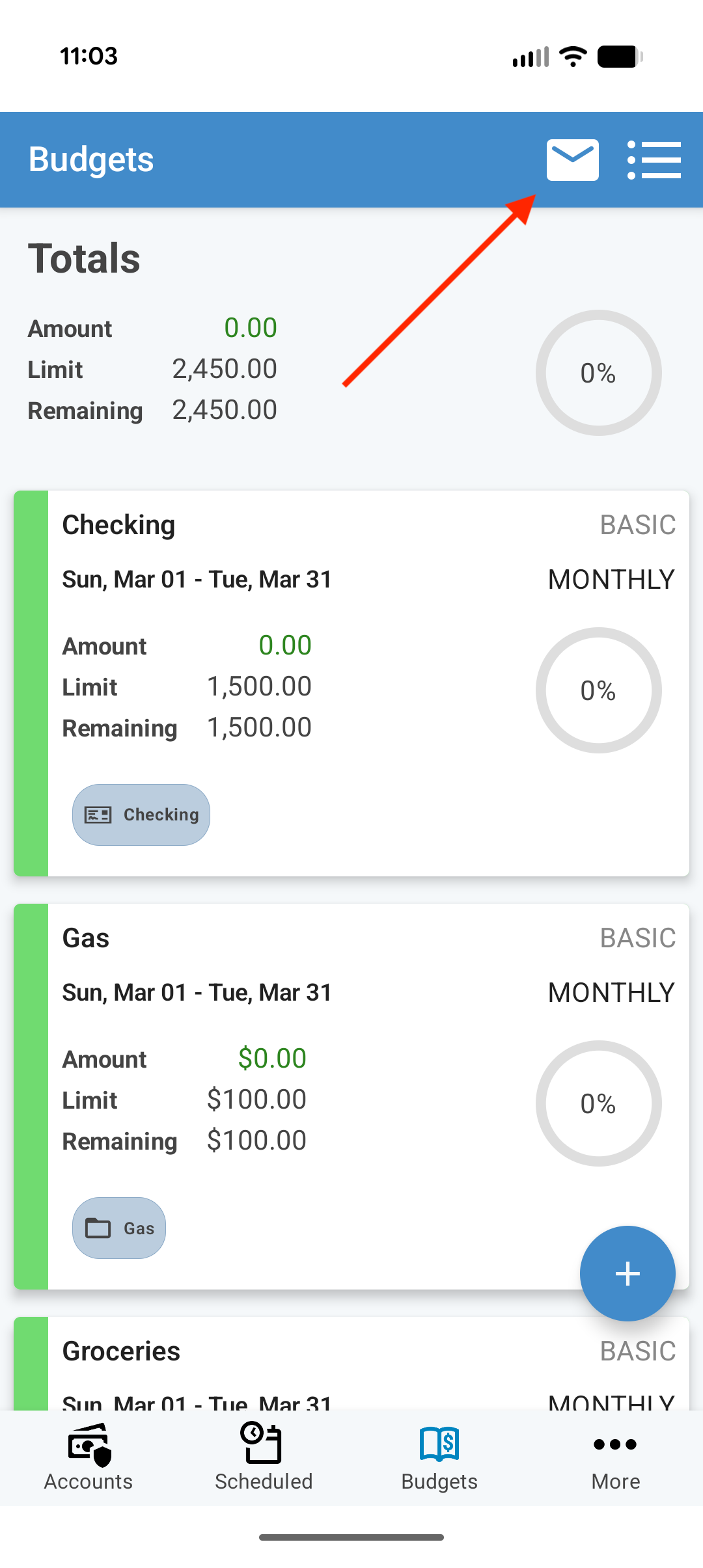Tap the Gas budget 0% progress ring
This screenshot has height=1568, width=703.
[598, 1103]
